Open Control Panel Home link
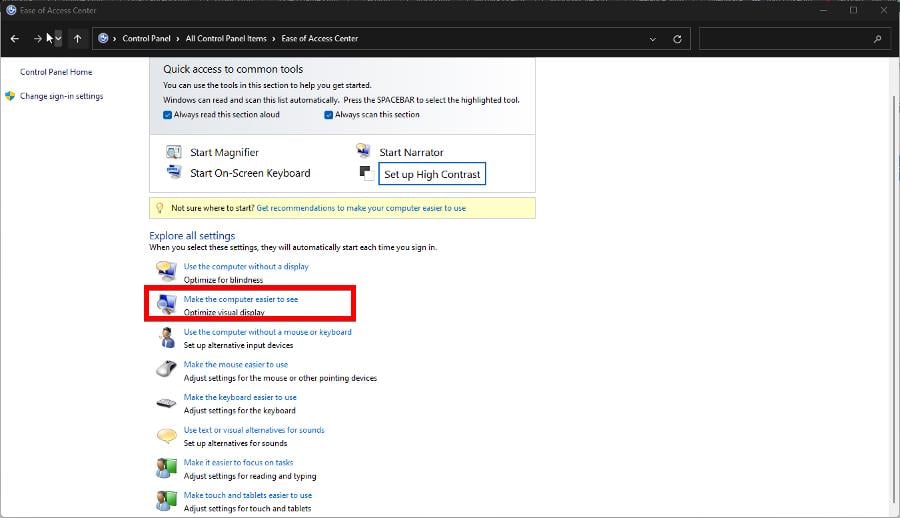Viewport: 900px width, 518px height. click(56, 72)
